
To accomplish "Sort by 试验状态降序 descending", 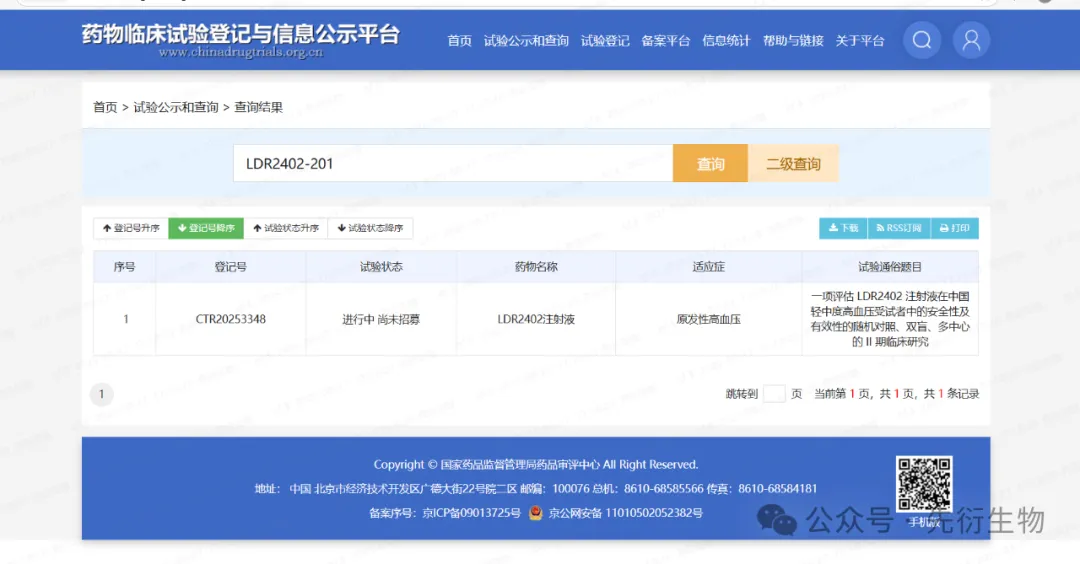I will 370,228.
